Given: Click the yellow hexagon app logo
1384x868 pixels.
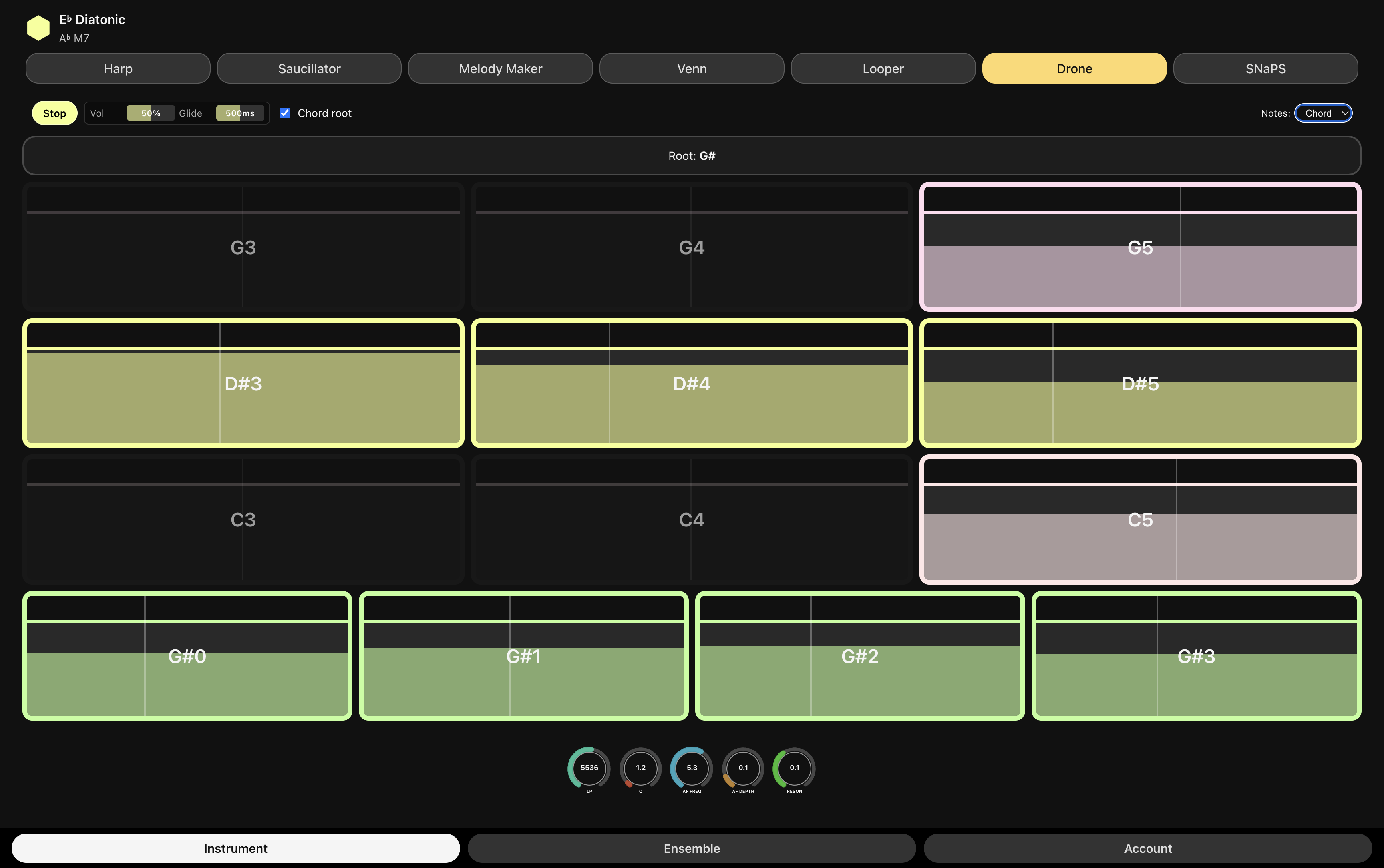Looking at the screenshot, I should point(38,28).
